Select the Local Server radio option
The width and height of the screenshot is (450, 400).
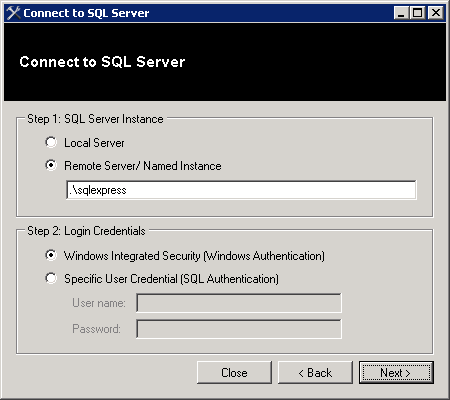pyautogui.click(x=51, y=142)
